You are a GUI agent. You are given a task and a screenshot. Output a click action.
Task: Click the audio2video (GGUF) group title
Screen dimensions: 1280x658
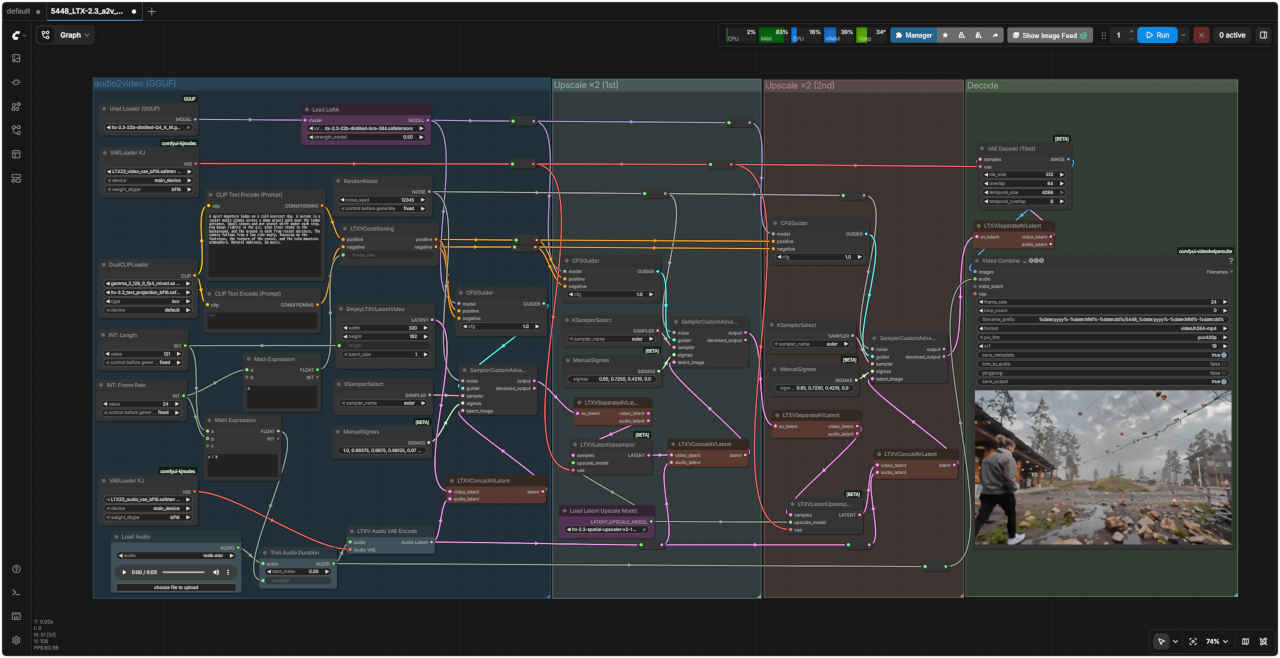(134, 84)
